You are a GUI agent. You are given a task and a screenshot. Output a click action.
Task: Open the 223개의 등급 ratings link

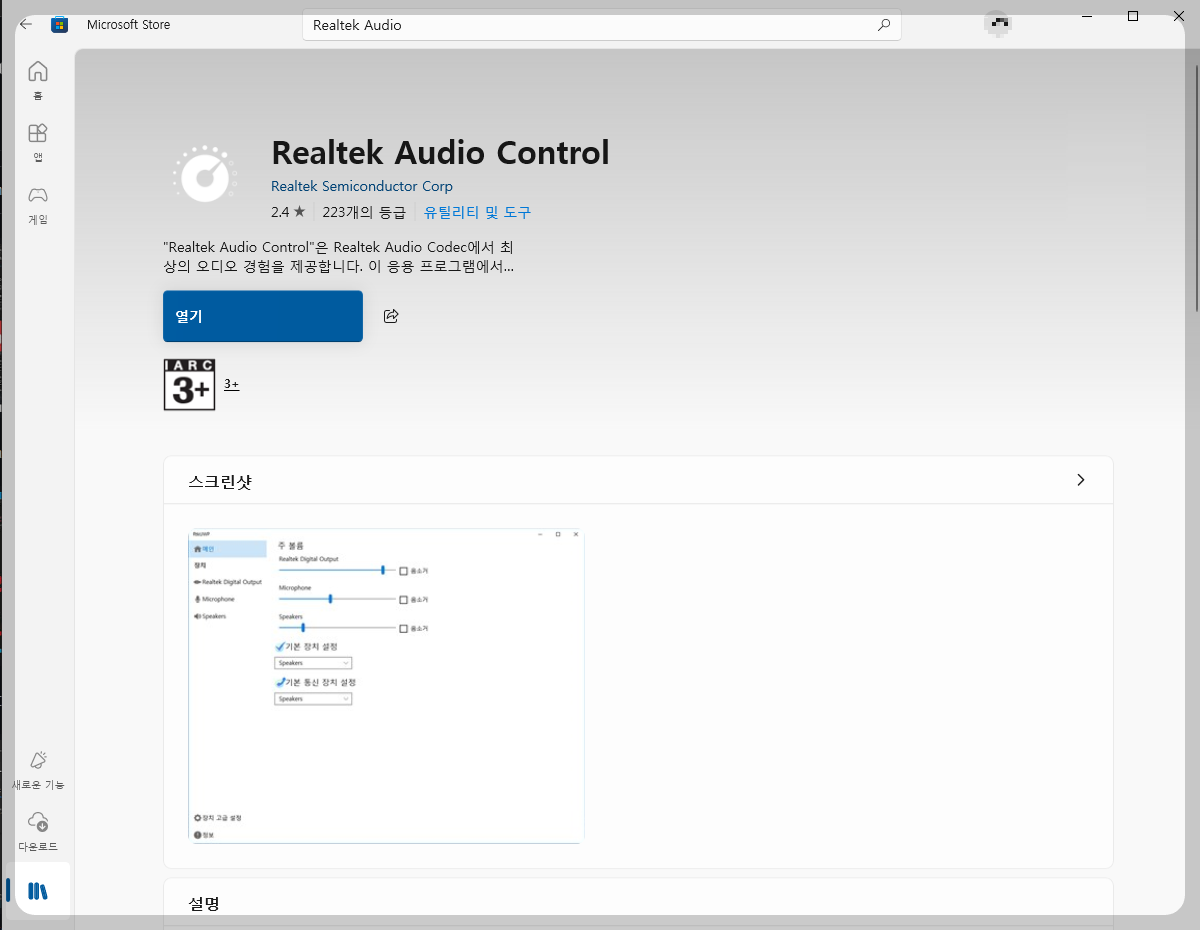point(364,212)
